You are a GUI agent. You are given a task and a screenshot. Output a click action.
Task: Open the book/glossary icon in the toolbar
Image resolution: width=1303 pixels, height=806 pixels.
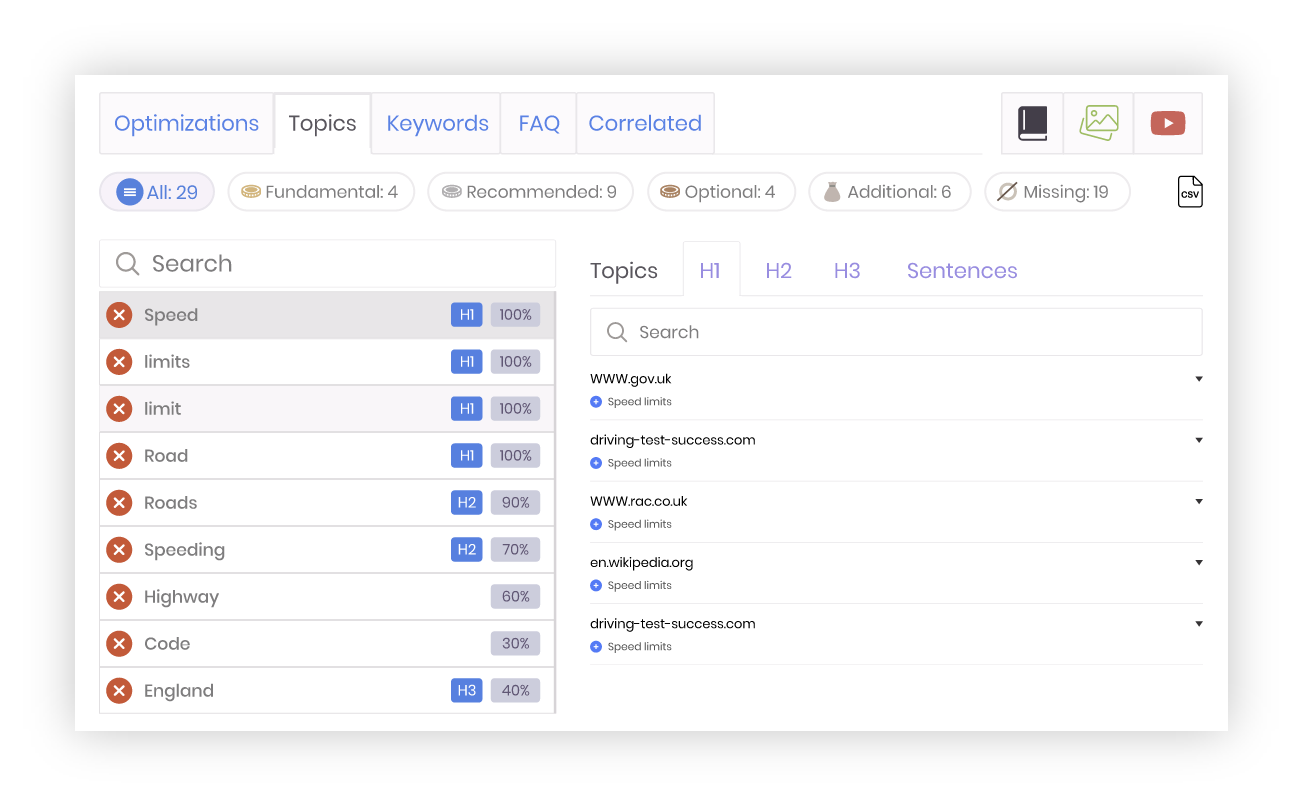tap(1032, 123)
